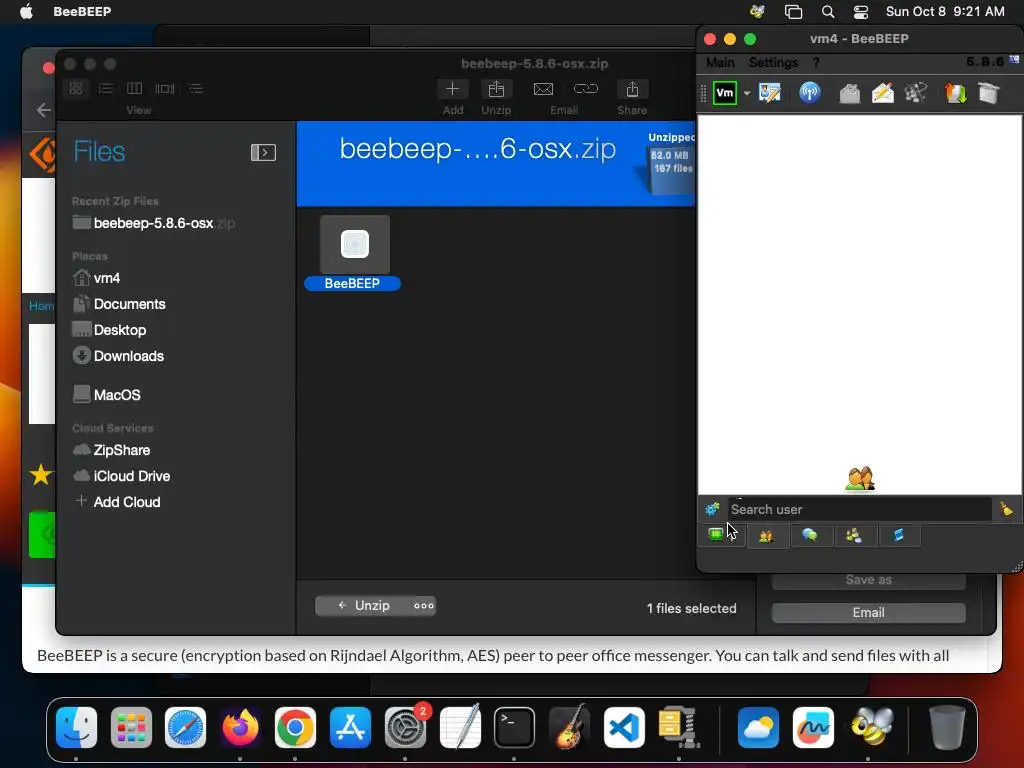The image size is (1024, 768).
Task: Click the two users icon in user list
Action: tap(859, 479)
